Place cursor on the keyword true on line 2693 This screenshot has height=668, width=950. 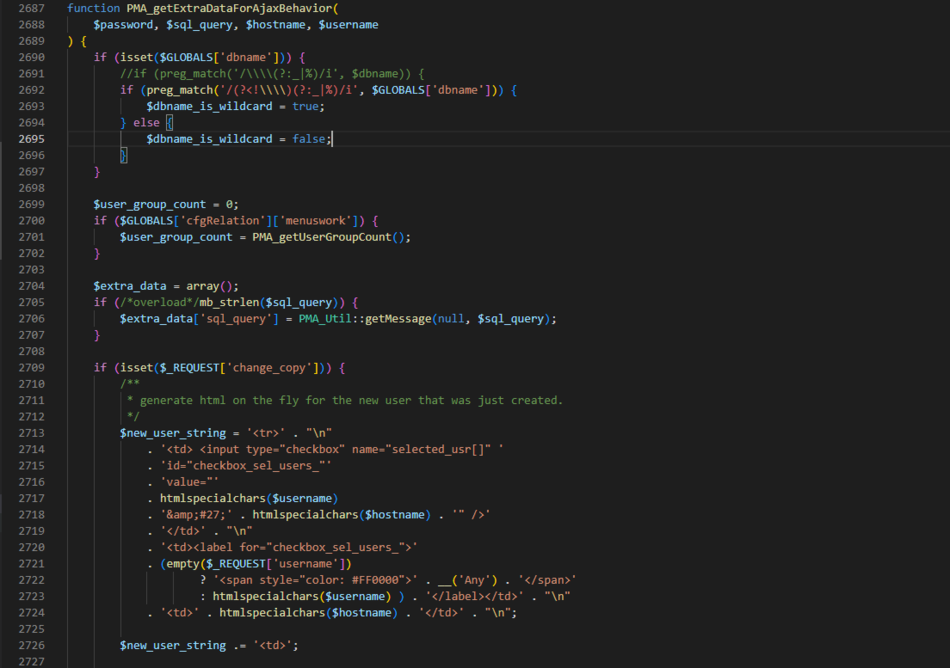310,106
